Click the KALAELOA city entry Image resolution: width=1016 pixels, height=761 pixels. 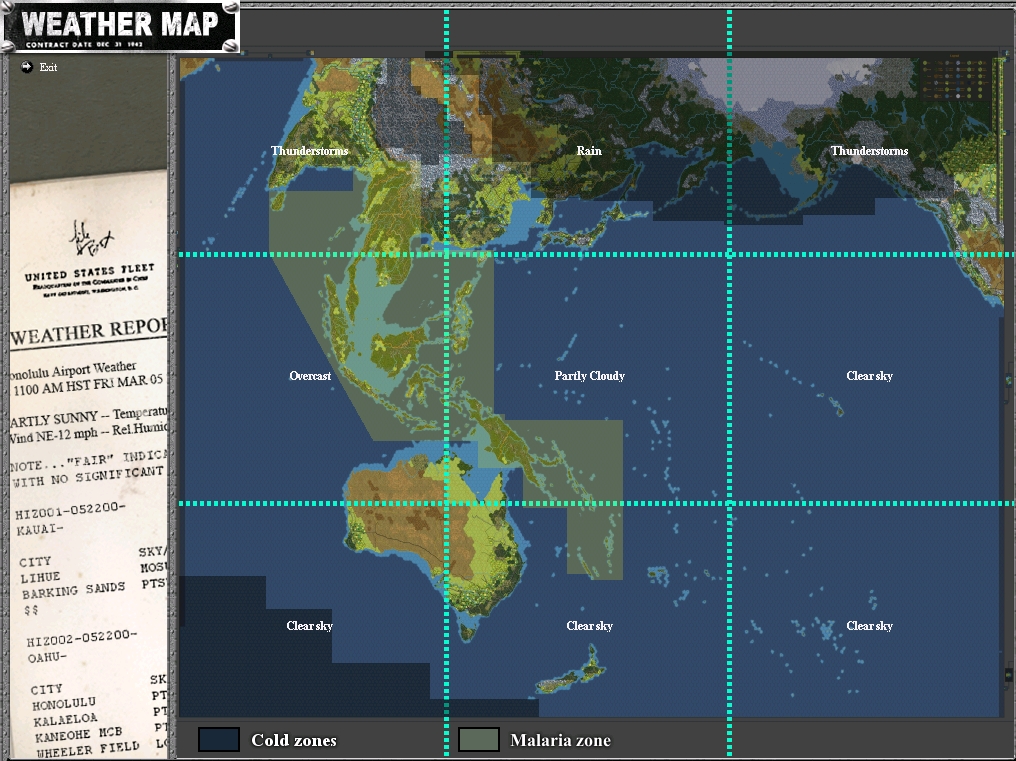coord(65,720)
